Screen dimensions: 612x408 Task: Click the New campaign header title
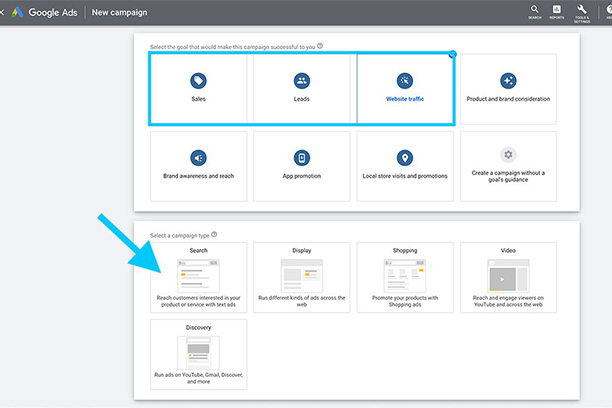[x=119, y=12]
